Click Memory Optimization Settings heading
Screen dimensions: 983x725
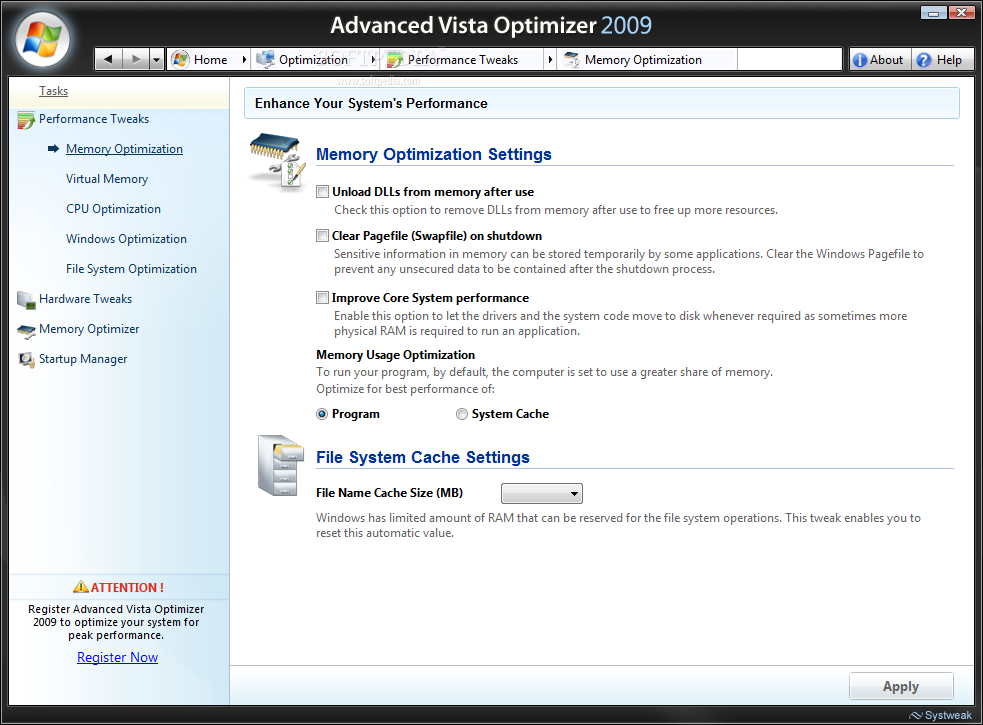click(433, 154)
